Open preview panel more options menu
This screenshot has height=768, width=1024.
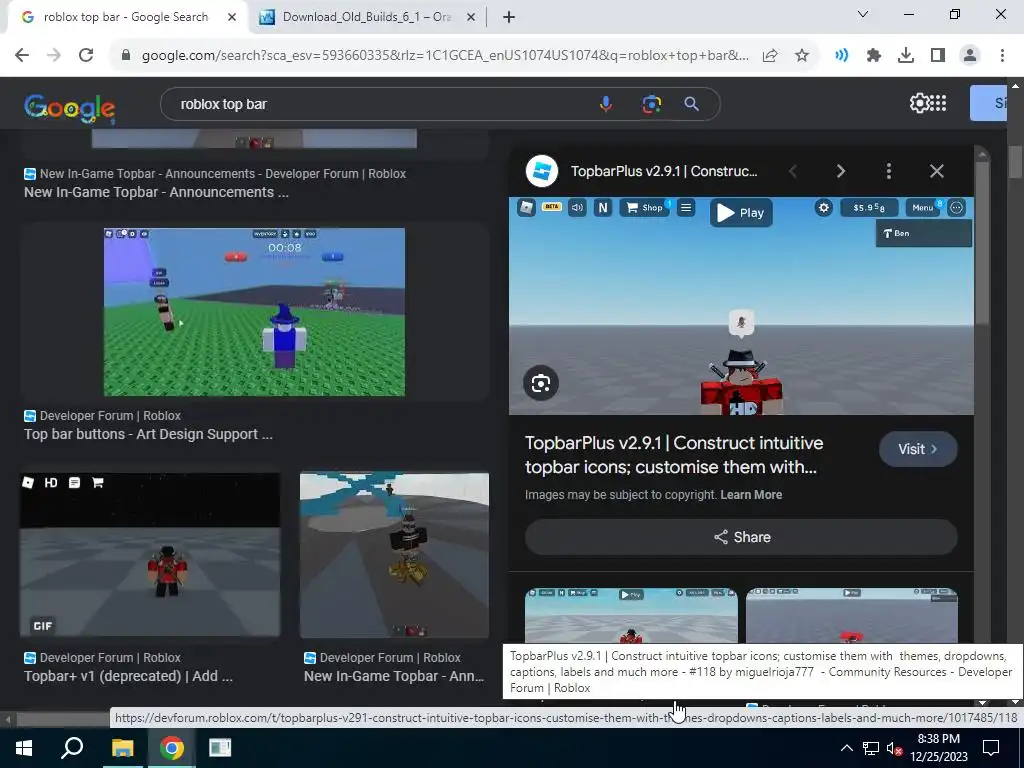[x=888, y=171]
